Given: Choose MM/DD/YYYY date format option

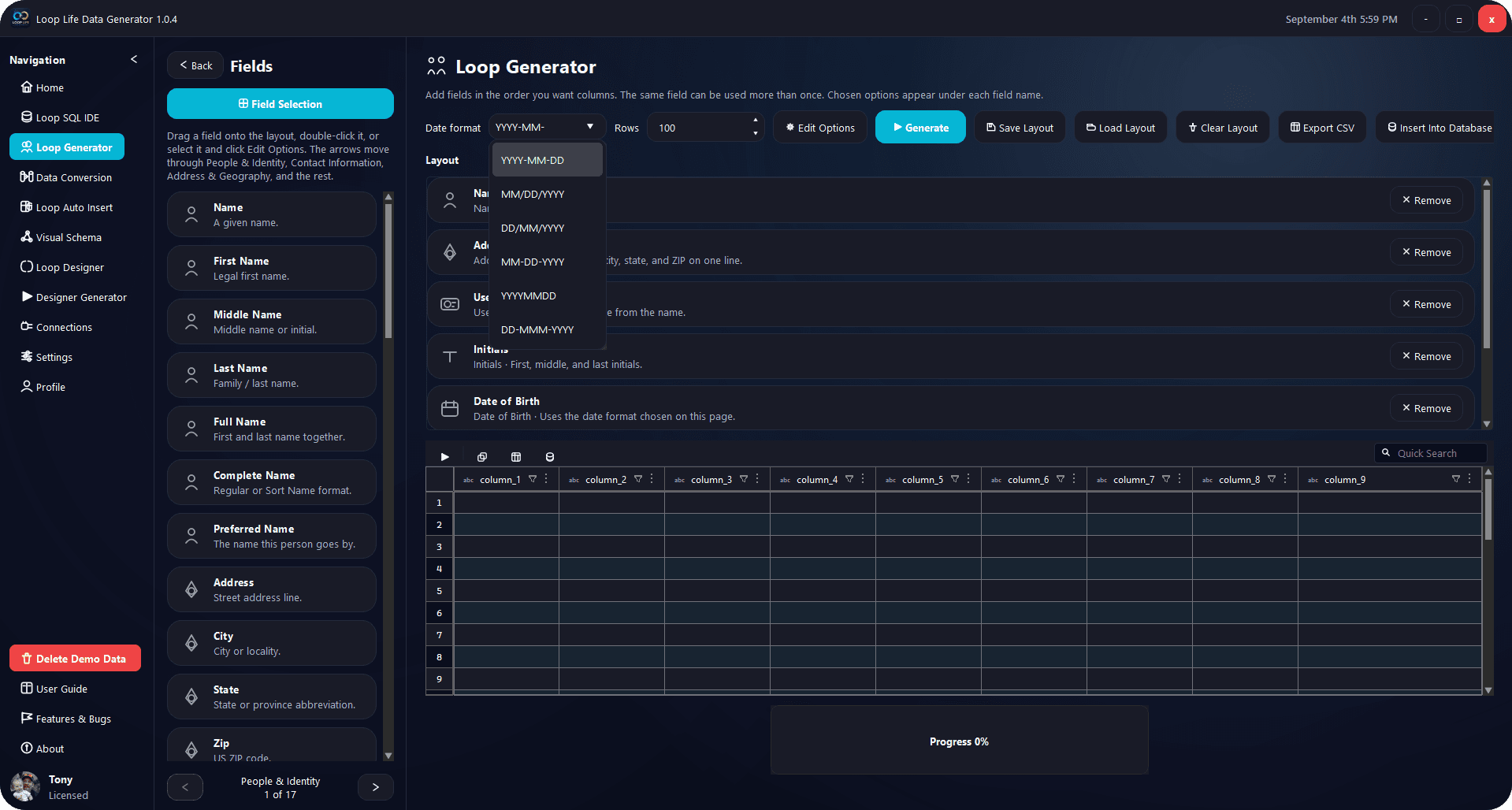Looking at the screenshot, I should (x=548, y=194).
